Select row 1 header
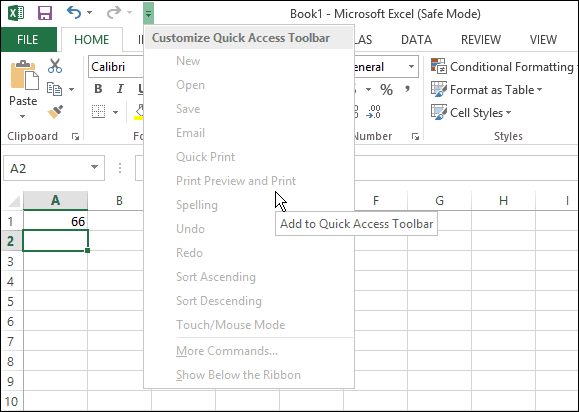This screenshot has height=412, width=579. click(10, 221)
